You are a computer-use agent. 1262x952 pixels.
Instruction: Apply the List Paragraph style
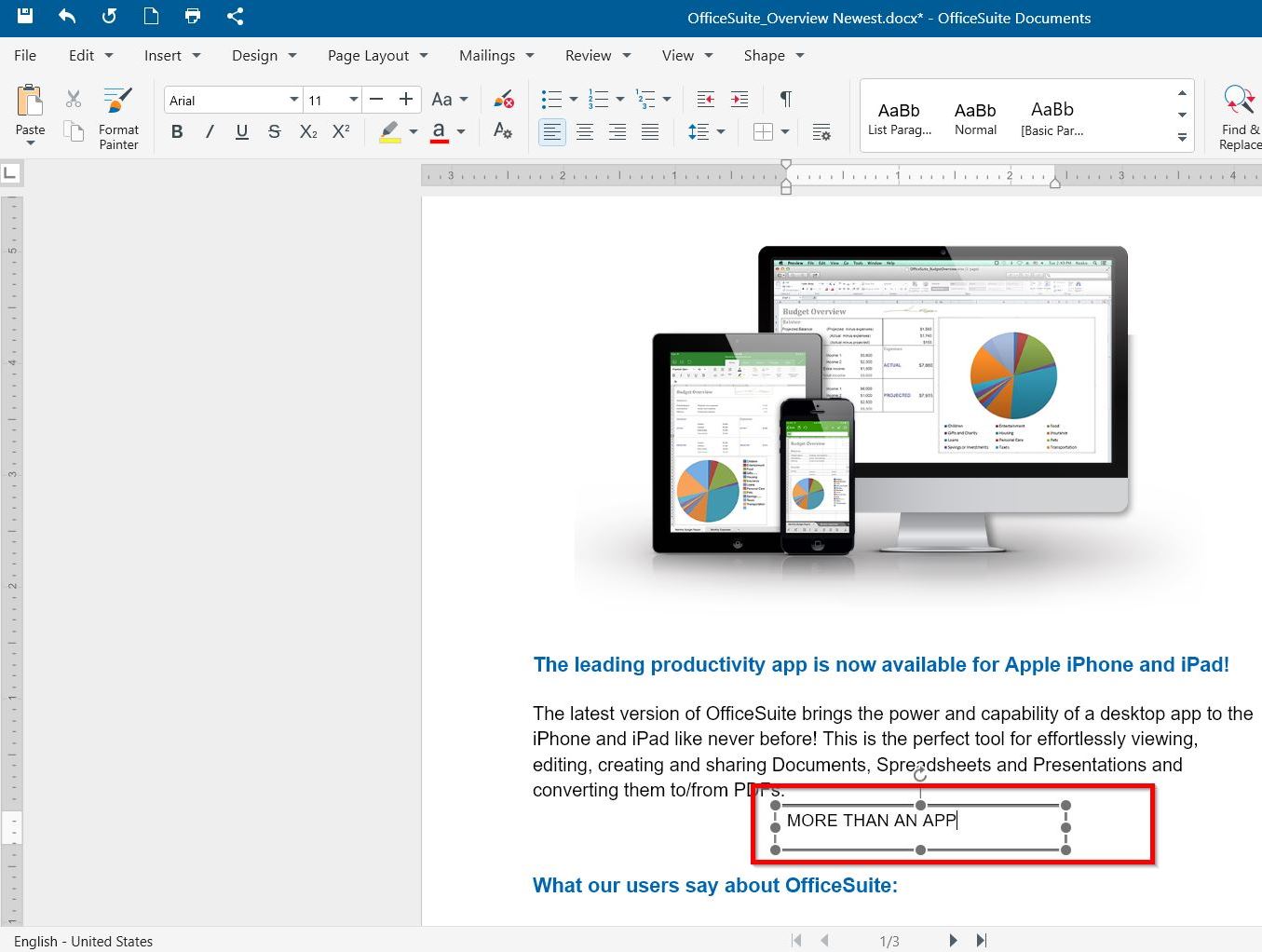[899, 118]
